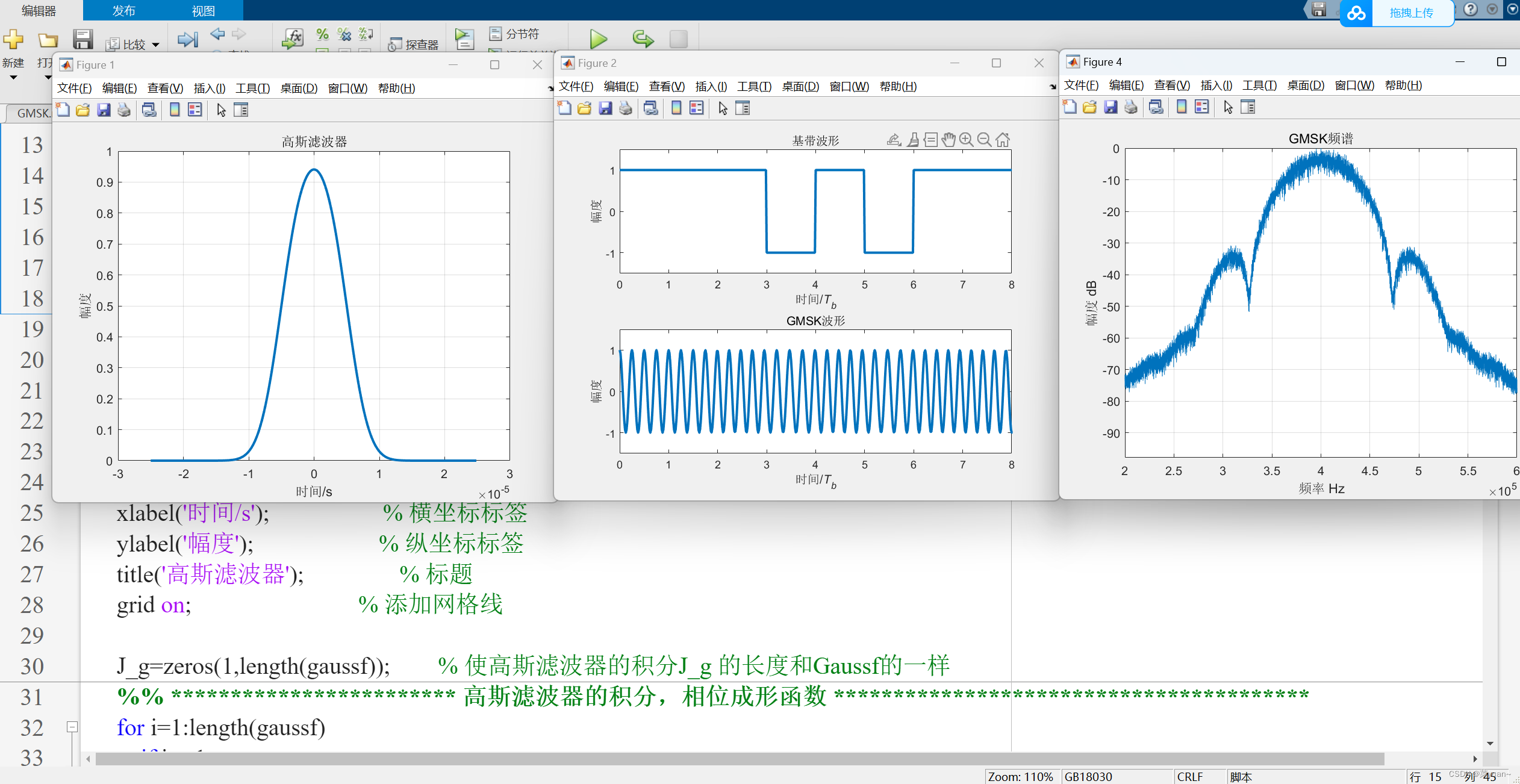The width and height of the screenshot is (1520, 784).
Task: Open Edit menu in Figure 4
Action: coord(1126,86)
